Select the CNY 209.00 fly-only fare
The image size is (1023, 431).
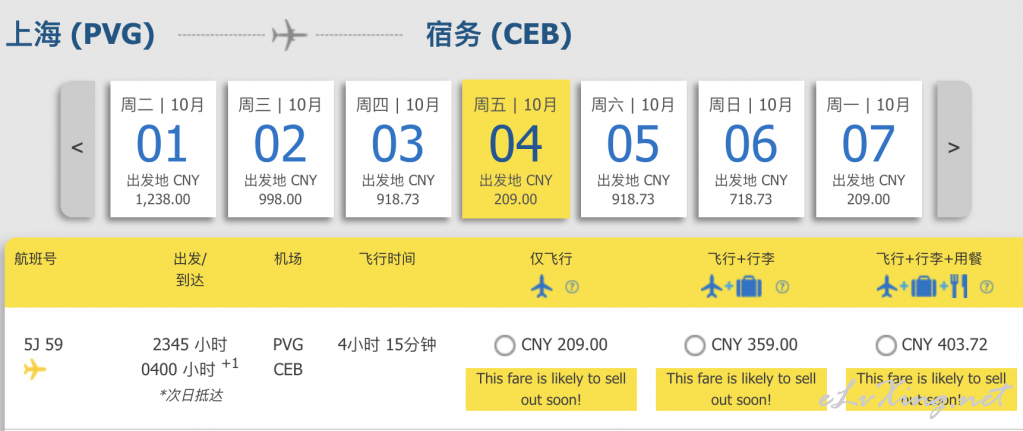(505, 346)
